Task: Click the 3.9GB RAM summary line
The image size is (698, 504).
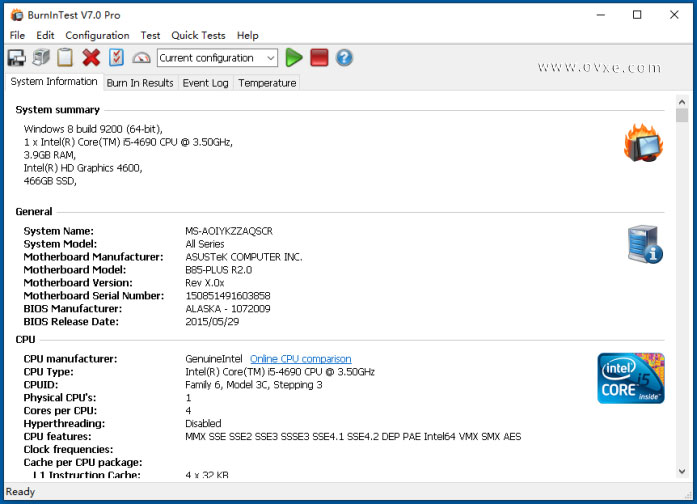Action: point(50,155)
